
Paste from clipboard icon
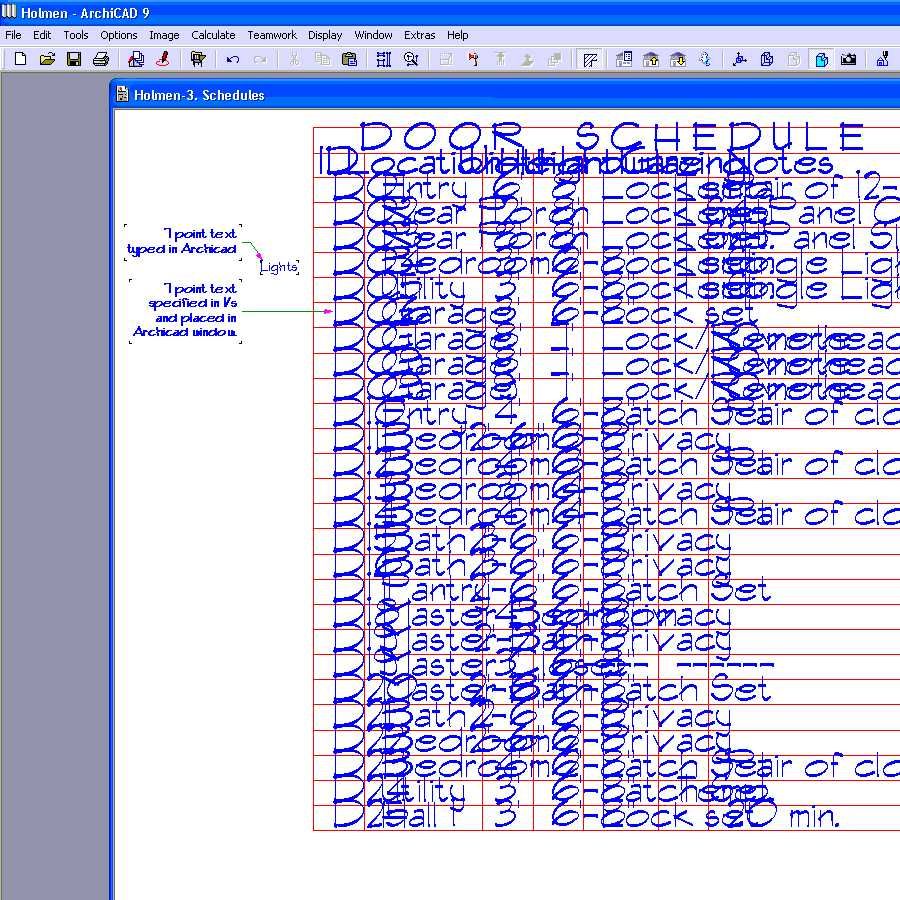click(x=349, y=59)
